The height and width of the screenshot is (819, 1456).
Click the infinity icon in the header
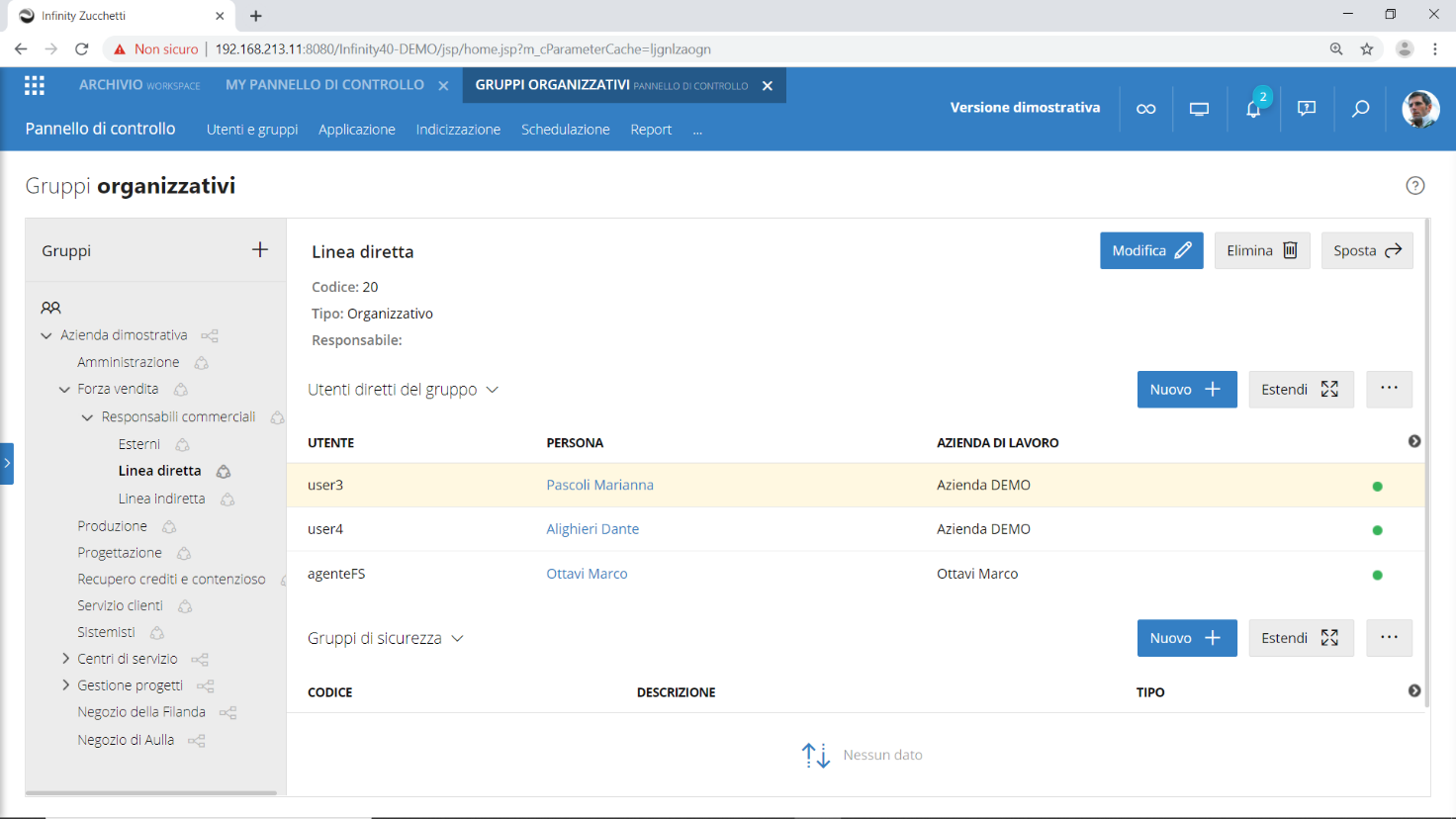[x=1145, y=108]
